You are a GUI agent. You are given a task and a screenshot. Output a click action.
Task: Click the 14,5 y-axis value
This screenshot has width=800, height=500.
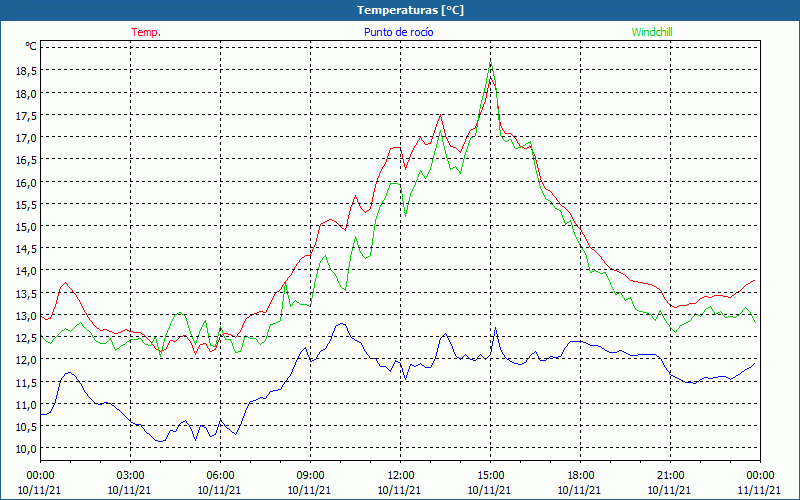(x=26, y=249)
